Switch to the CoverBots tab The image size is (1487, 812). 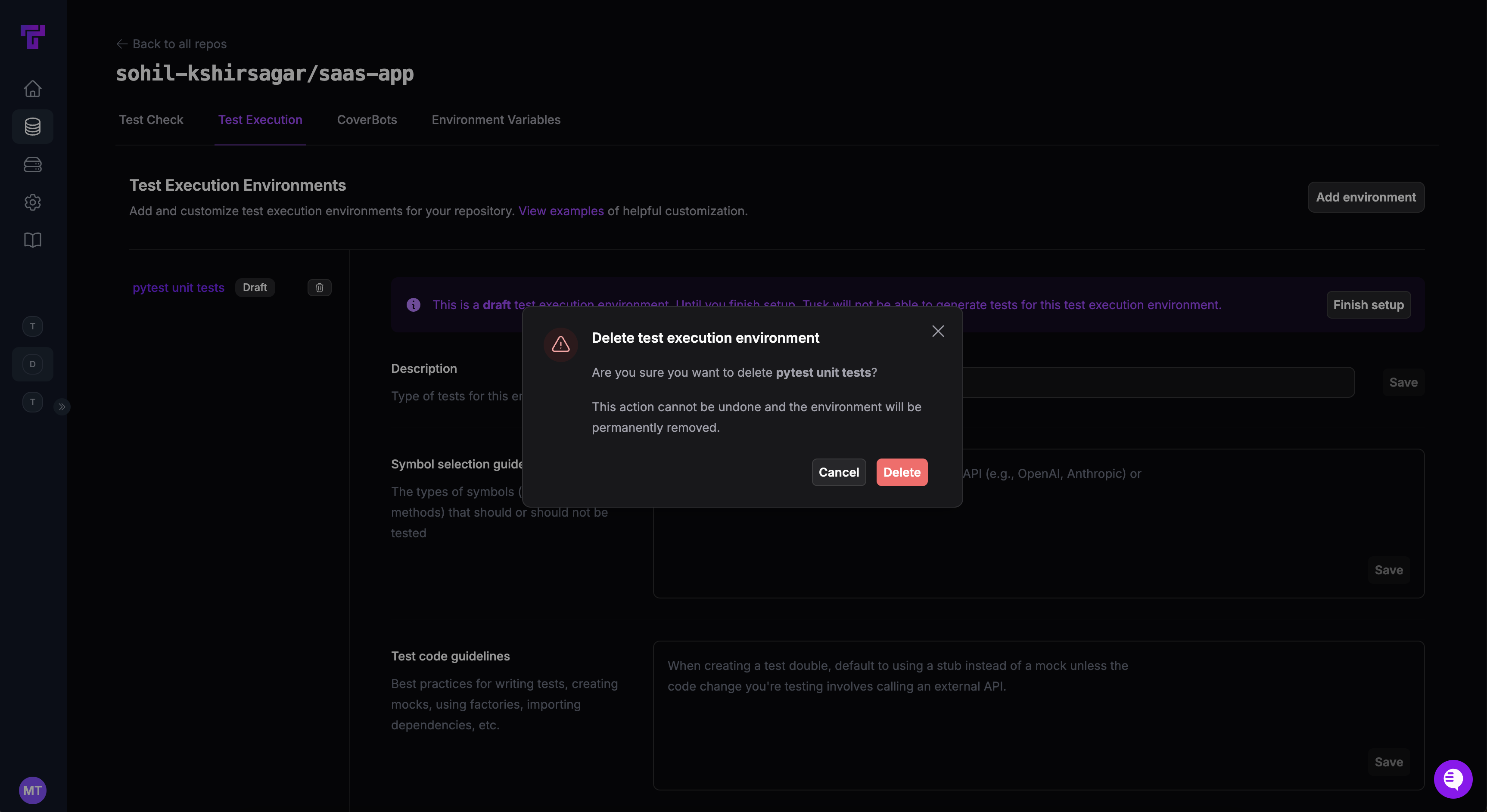pos(367,119)
